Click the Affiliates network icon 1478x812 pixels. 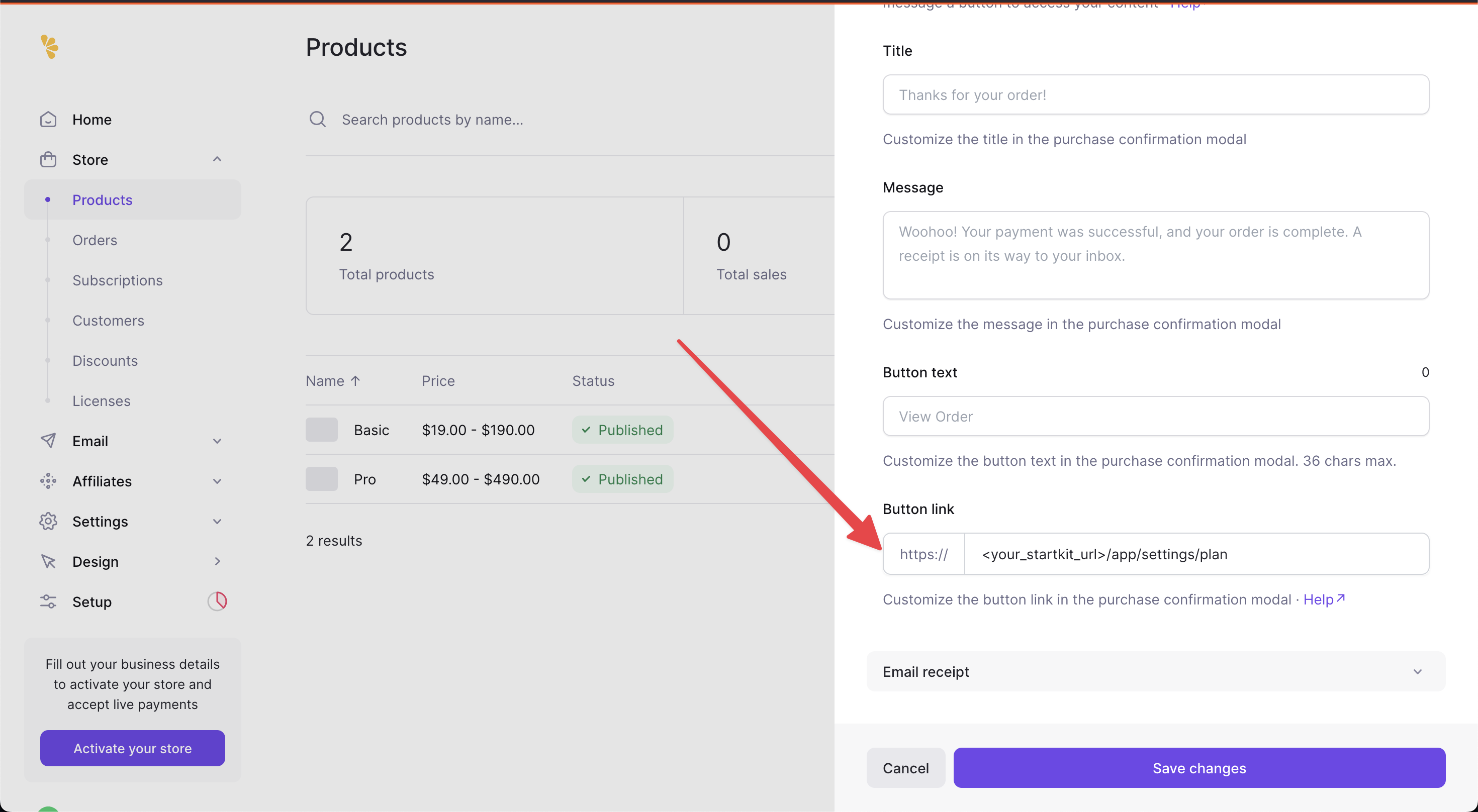coord(48,480)
